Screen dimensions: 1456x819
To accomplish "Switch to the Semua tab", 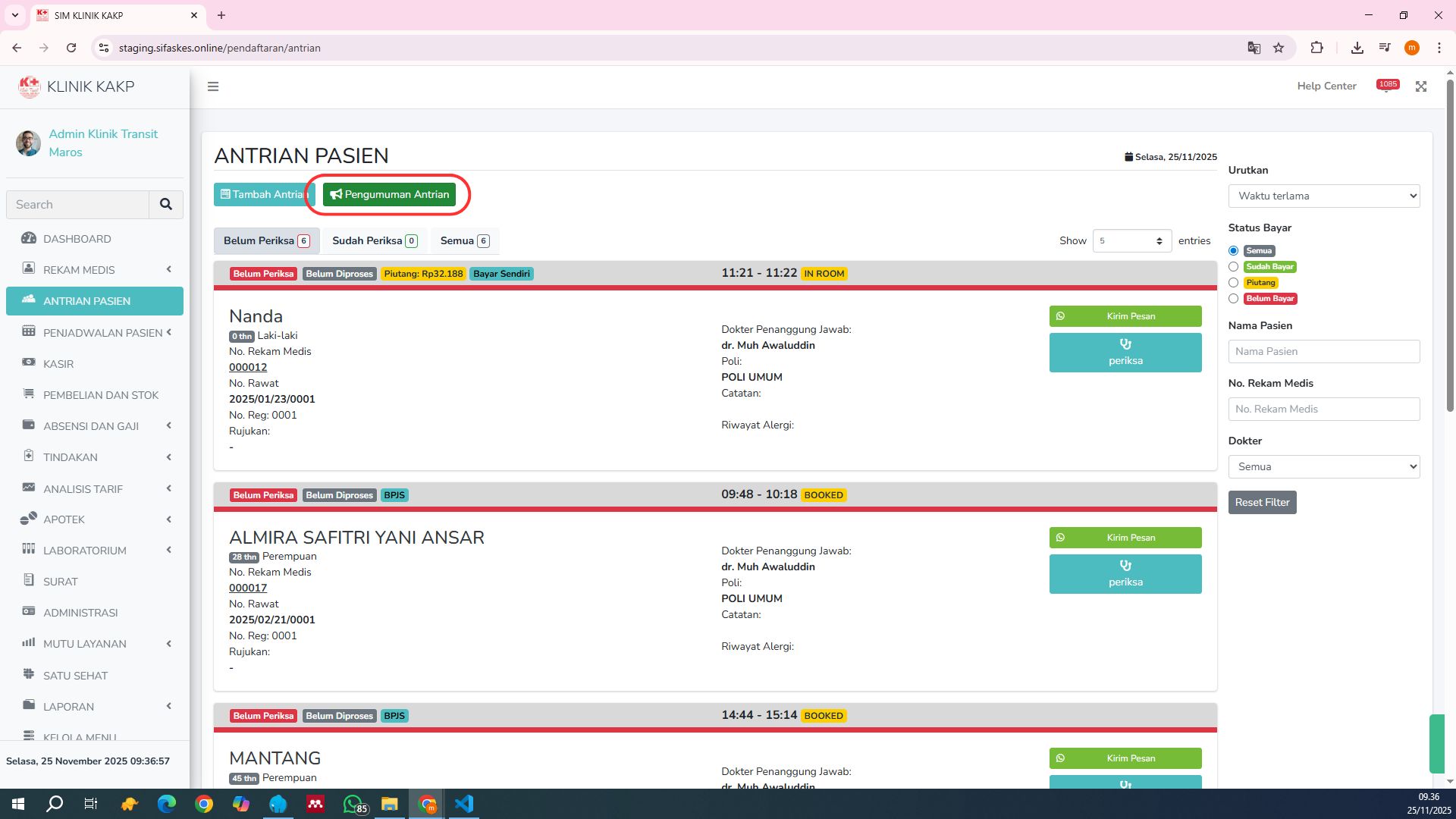I will [464, 240].
